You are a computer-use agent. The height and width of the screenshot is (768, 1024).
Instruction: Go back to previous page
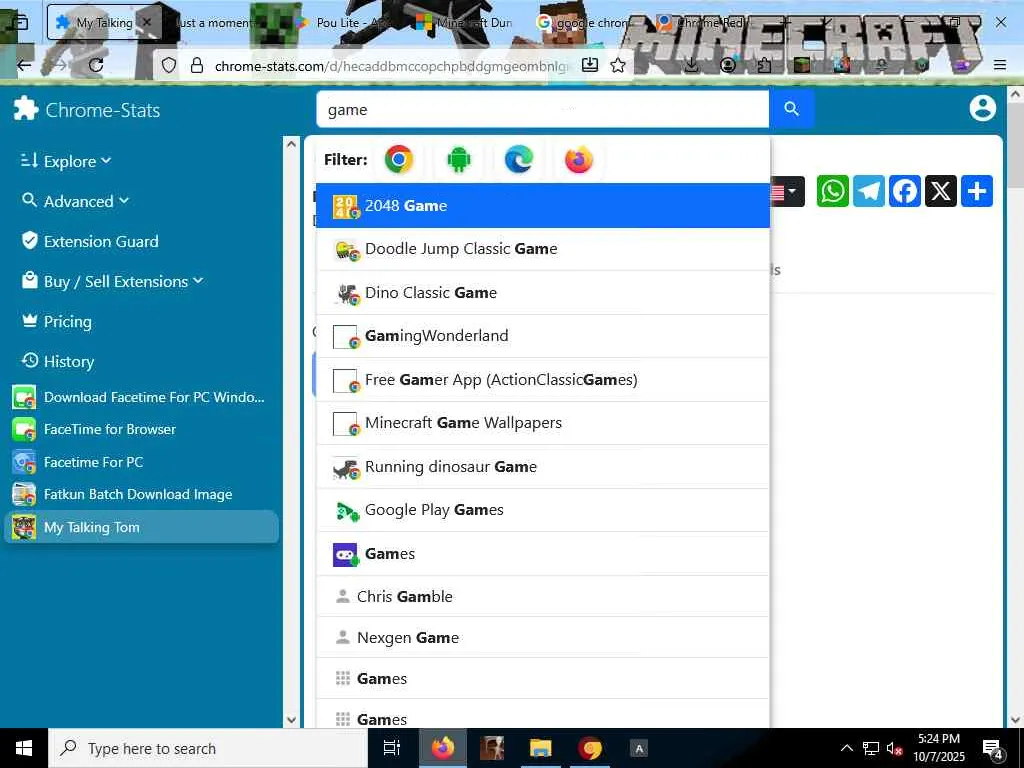click(x=24, y=65)
